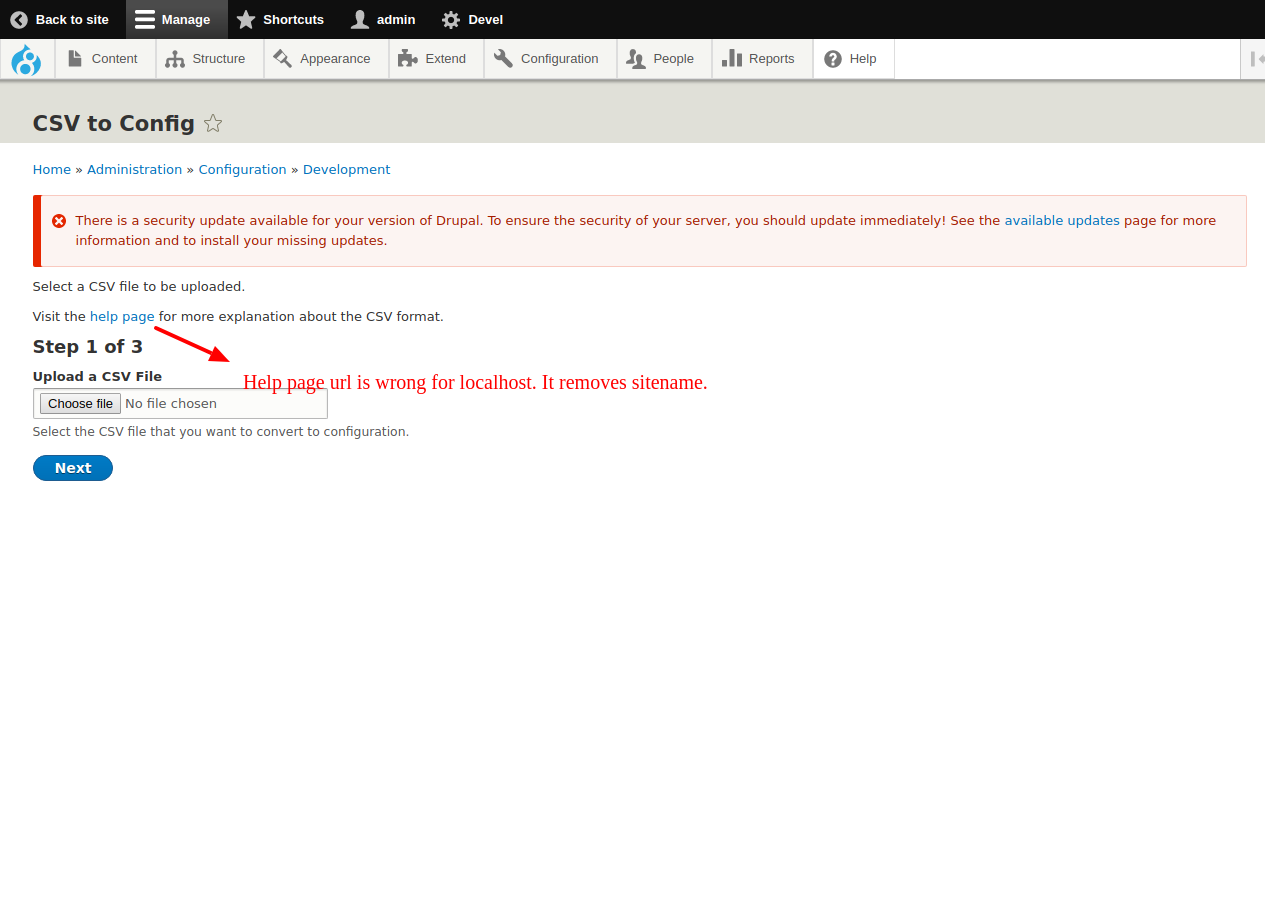Click the Appearance paintbrush icon
1265x916 pixels.
coord(282,59)
